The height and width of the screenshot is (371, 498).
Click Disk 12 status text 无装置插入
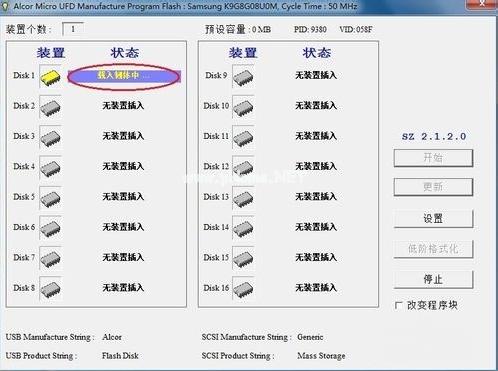coord(316,166)
